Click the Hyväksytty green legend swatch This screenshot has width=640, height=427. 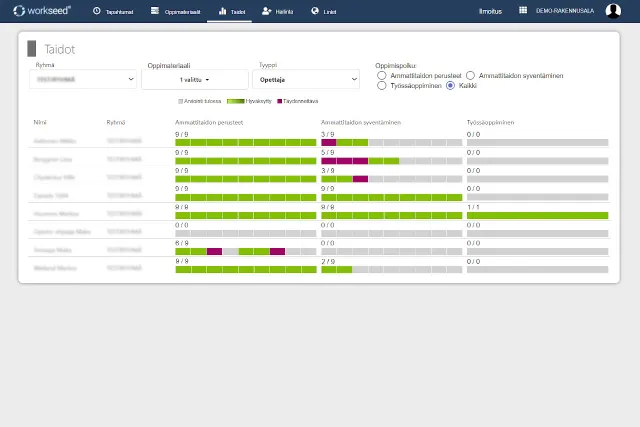coord(236,101)
